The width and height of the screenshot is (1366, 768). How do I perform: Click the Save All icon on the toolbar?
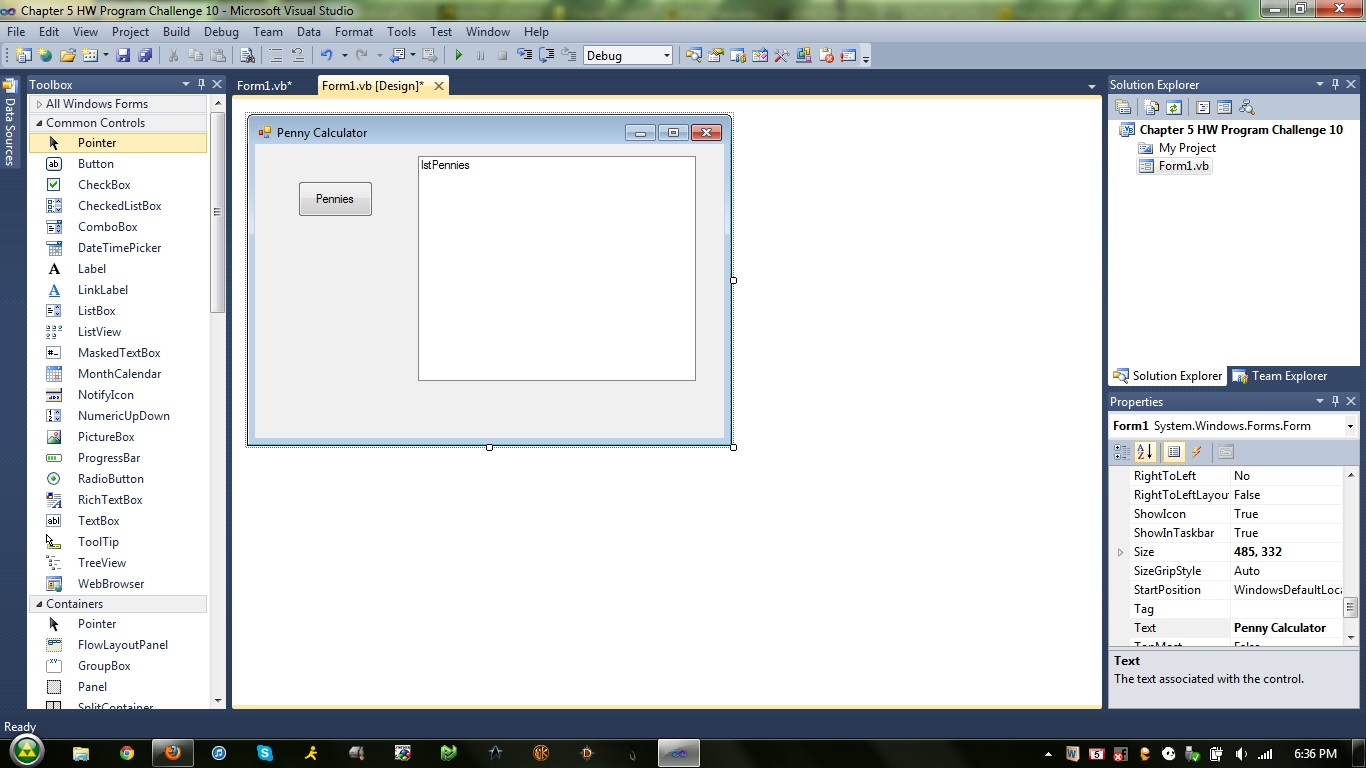tap(144, 55)
